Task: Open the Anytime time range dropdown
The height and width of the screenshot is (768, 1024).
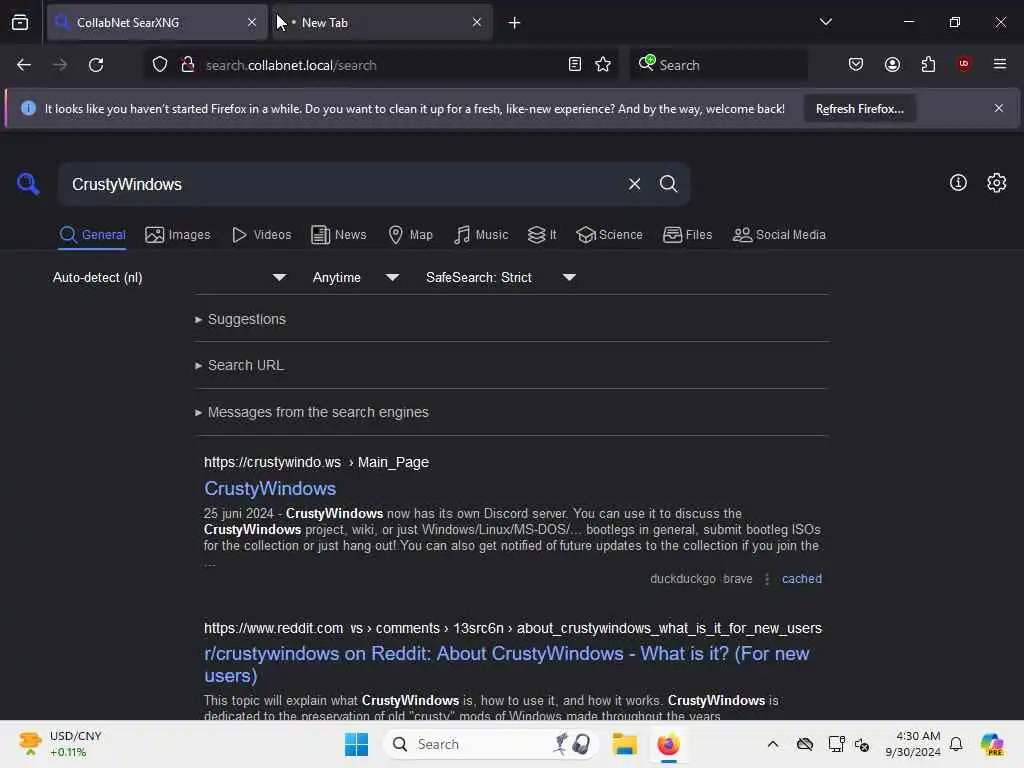Action: (x=356, y=278)
